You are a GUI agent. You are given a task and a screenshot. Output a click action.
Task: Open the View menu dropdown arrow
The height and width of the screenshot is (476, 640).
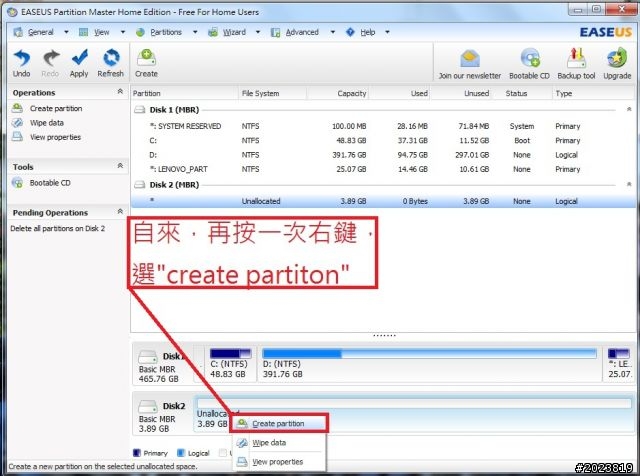pos(122,32)
